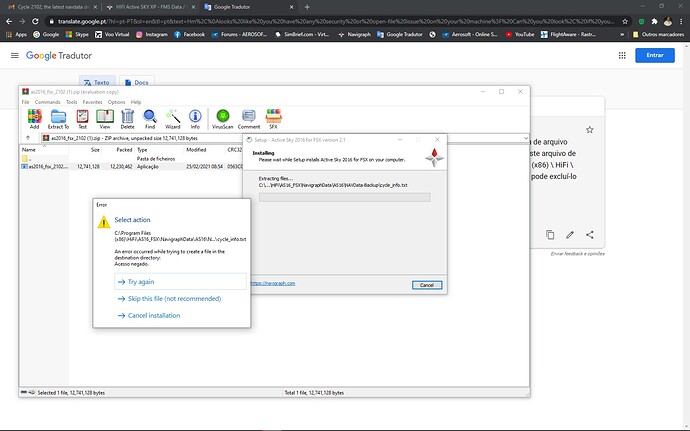The image size is (690, 431).
Task: Run VirusScan from the WinRAR toolbar
Action: point(223,119)
